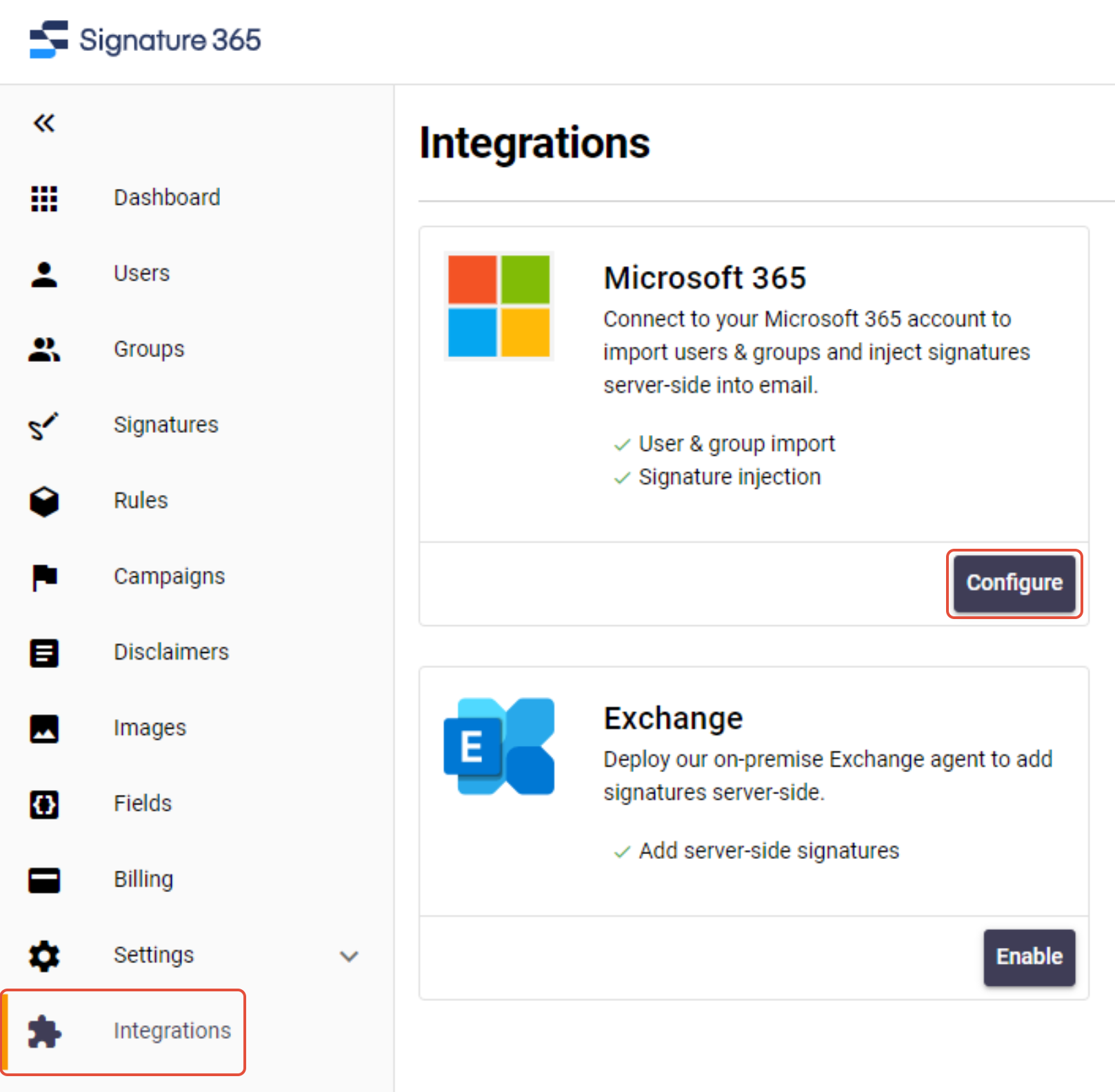Configure the Microsoft 365 integration
This screenshot has width=1115, height=1092.
click(x=1014, y=583)
